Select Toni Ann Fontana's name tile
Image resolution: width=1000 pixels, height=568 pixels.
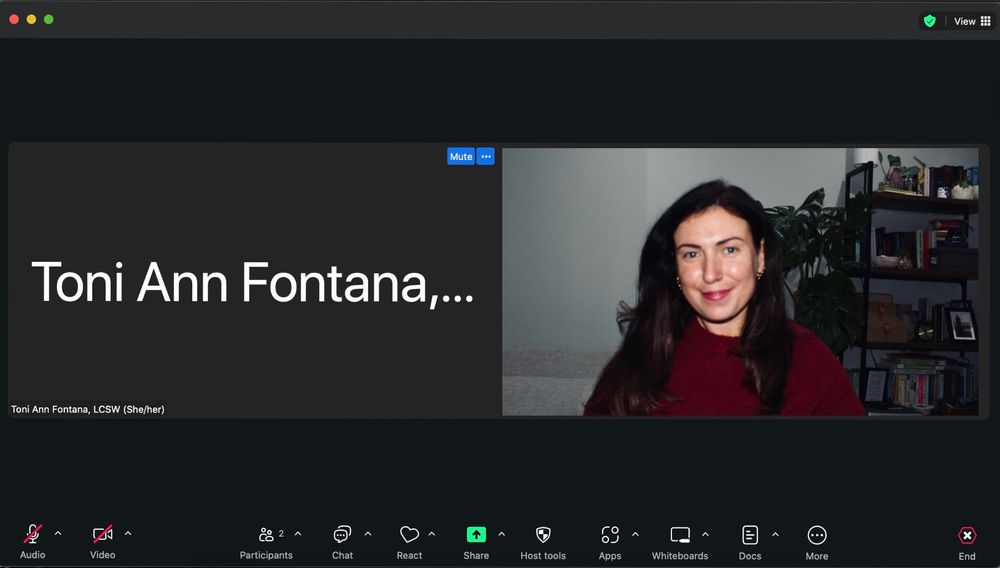click(x=253, y=280)
